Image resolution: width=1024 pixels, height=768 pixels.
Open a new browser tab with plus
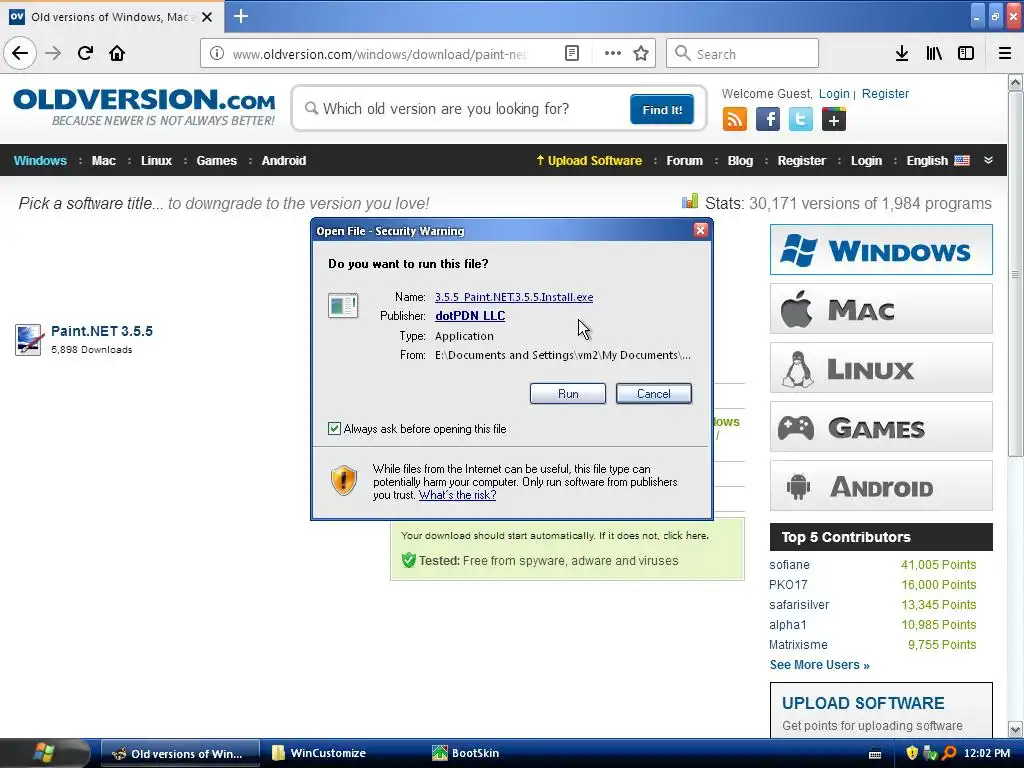[240, 16]
